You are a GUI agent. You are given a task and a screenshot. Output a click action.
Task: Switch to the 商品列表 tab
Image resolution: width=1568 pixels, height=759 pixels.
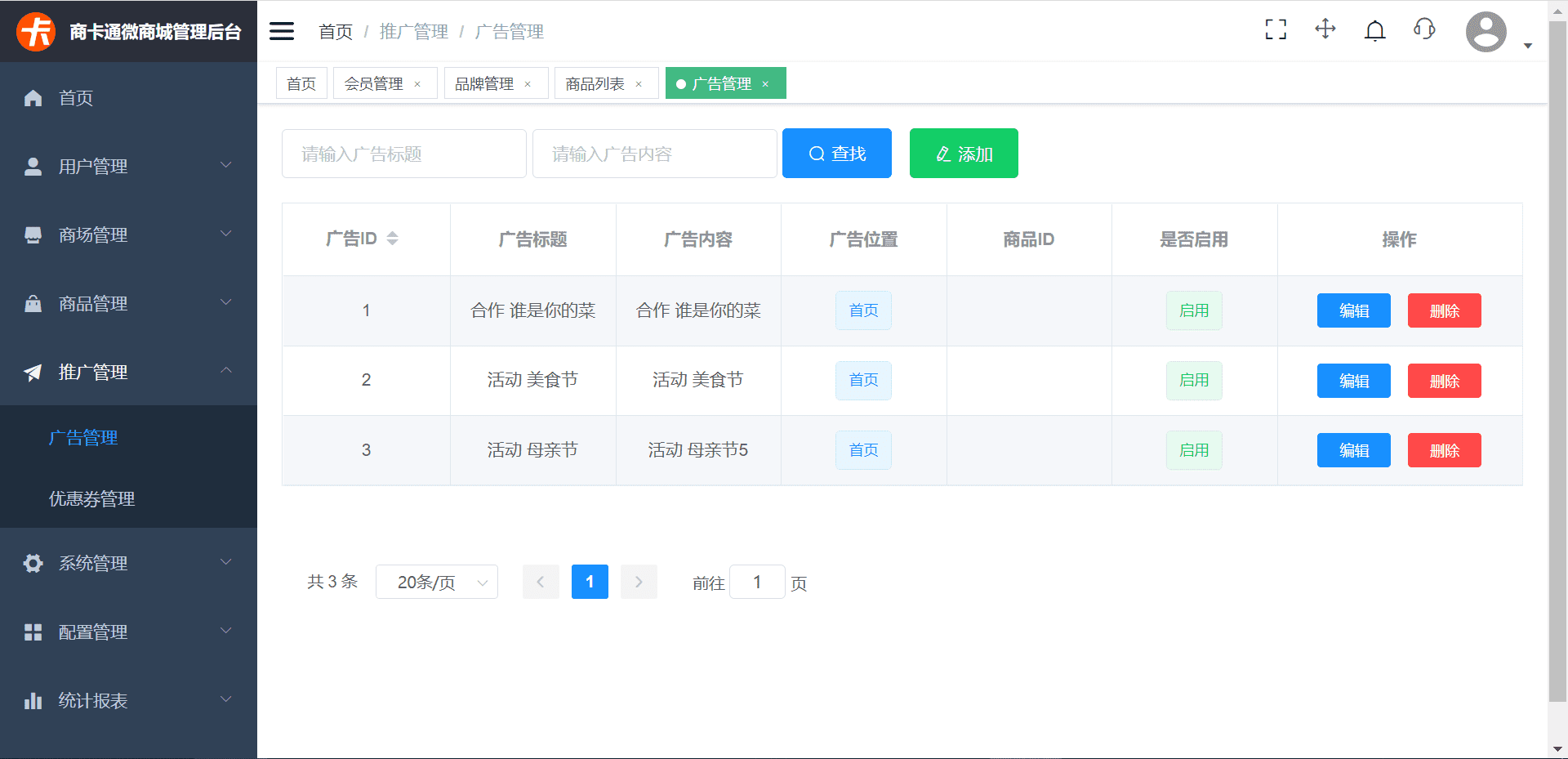tap(597, 83)
